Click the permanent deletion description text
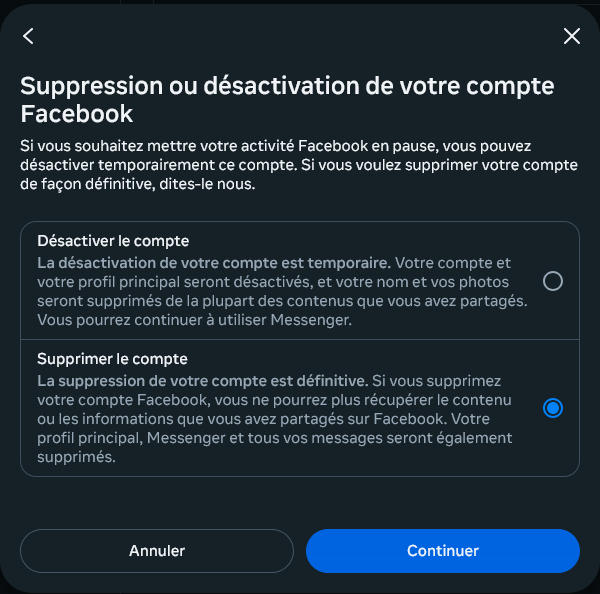This screenshot has height=594, width=600. (x=275, y=419)
